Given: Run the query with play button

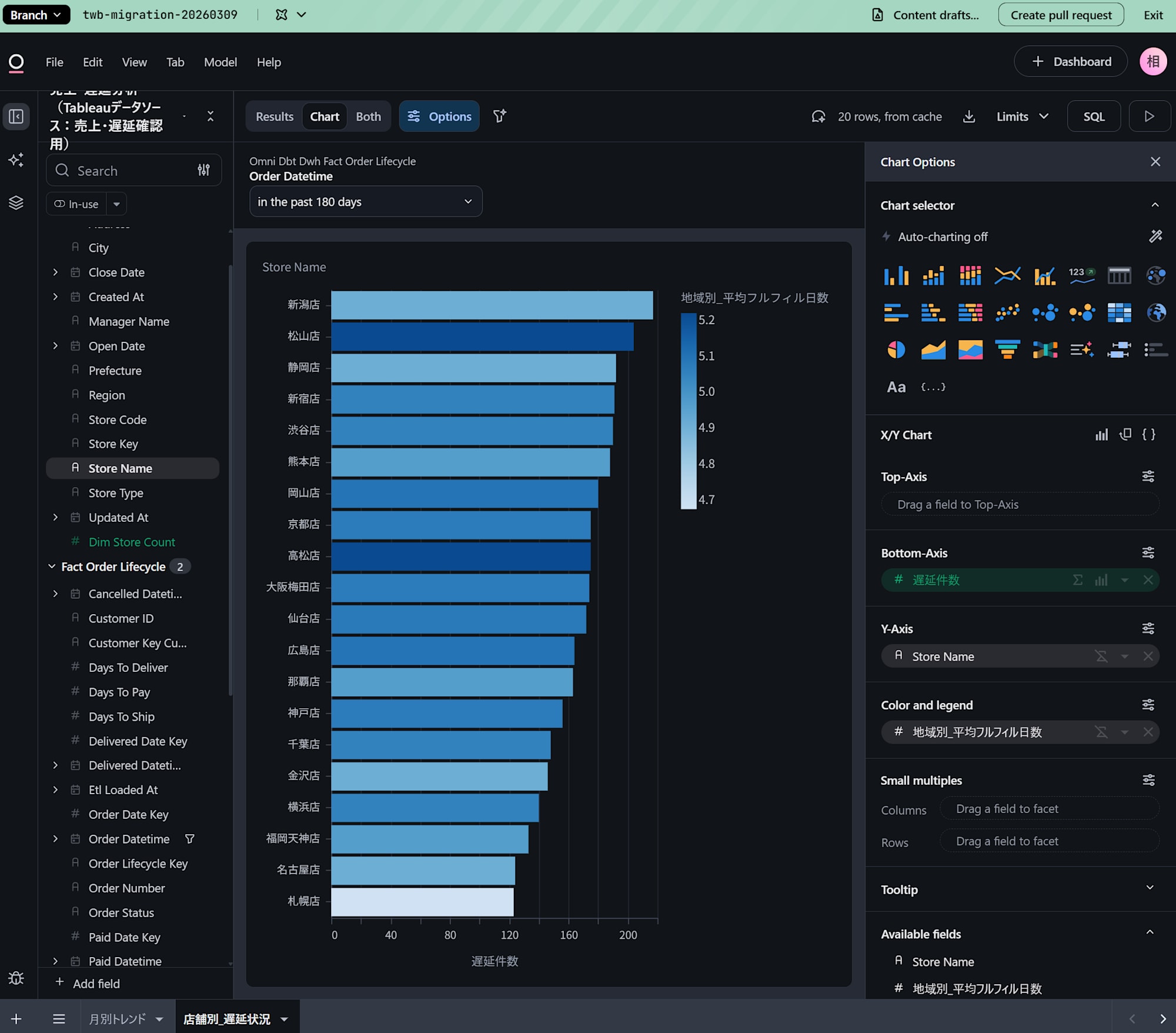Looking at the screenshot, I should coord(1149,116).
